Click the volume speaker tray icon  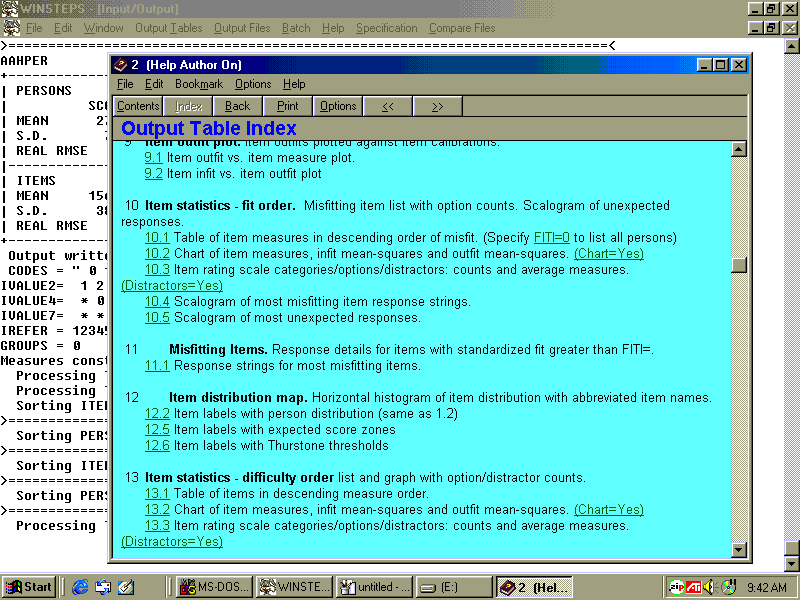tap(711, 587)
